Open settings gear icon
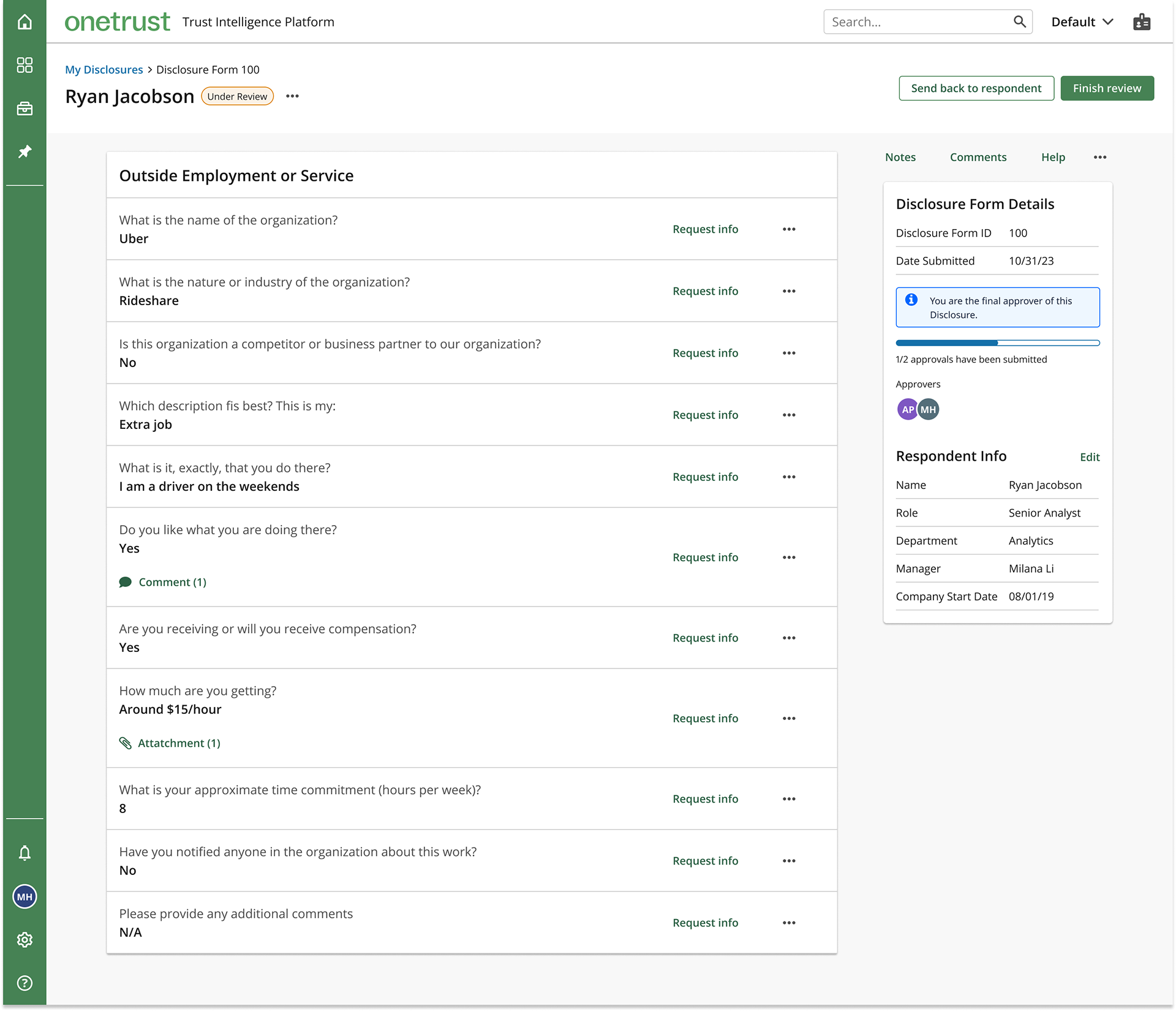This screenshot has height=1011, width=1176. (24, 939)
